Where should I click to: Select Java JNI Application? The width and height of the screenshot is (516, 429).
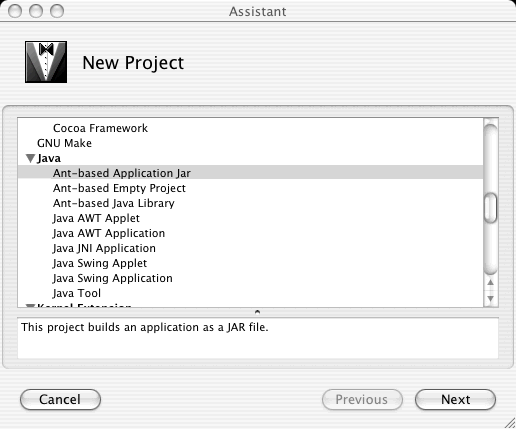point(250,248)
